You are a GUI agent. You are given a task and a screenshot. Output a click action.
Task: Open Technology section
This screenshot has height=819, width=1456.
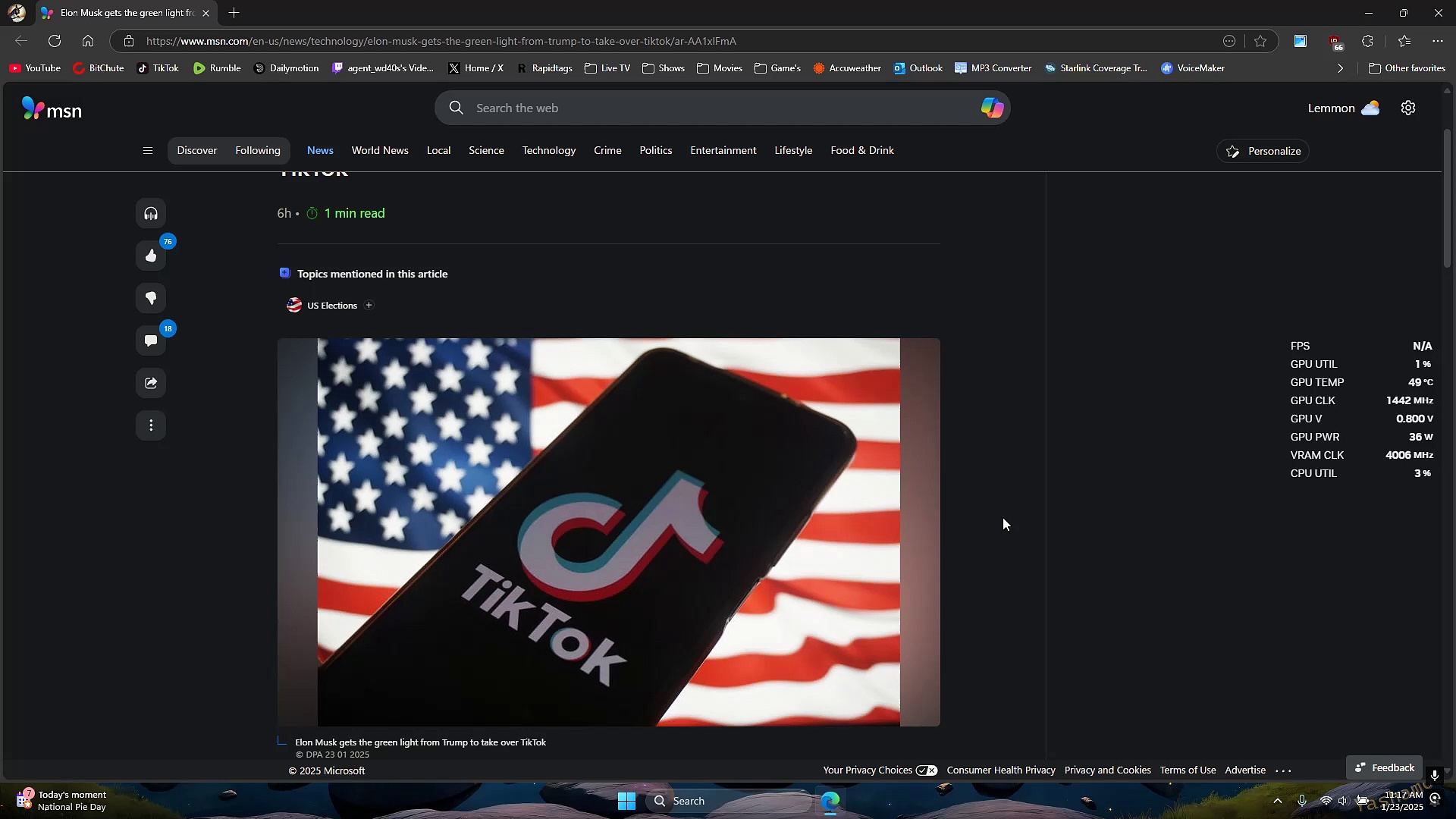point(549,151)
